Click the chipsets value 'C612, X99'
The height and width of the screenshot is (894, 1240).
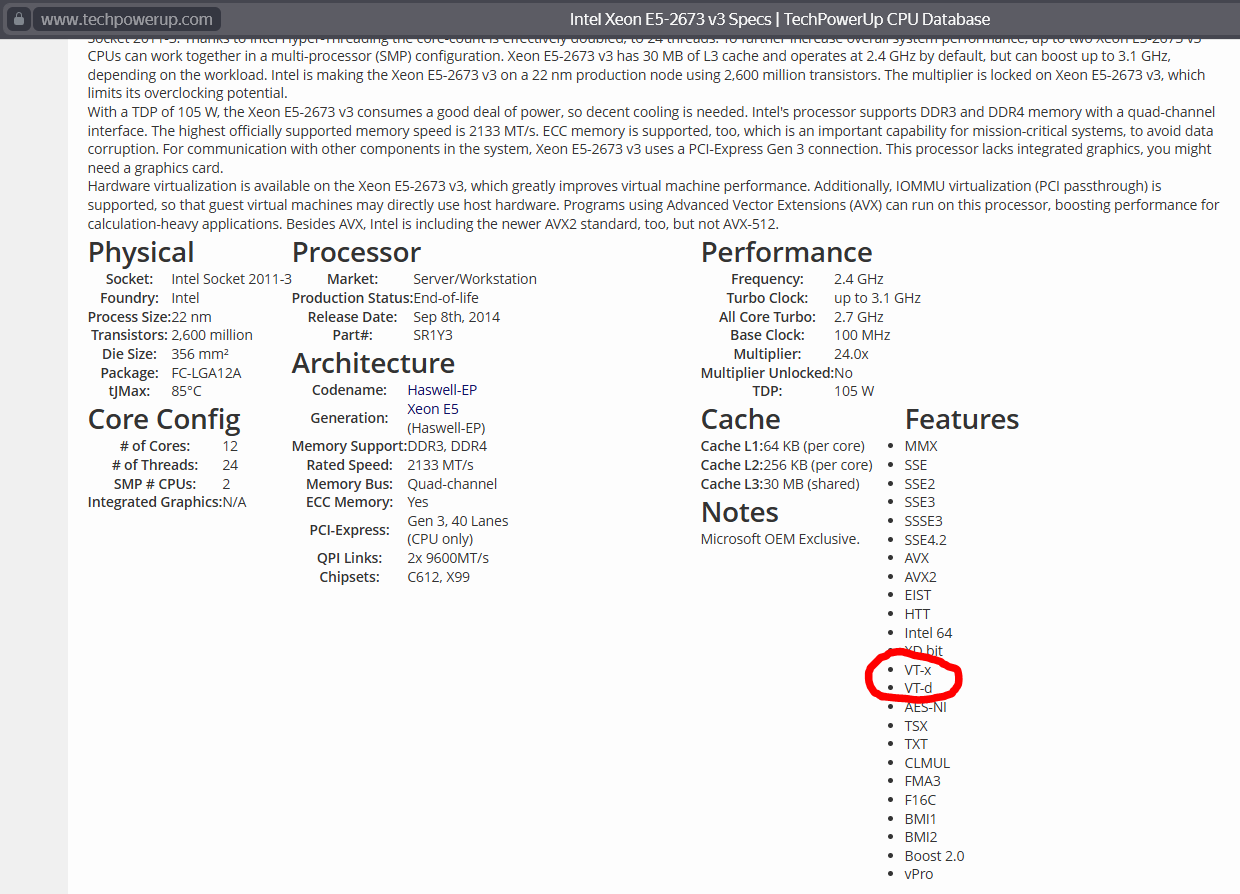coord(438,577)
